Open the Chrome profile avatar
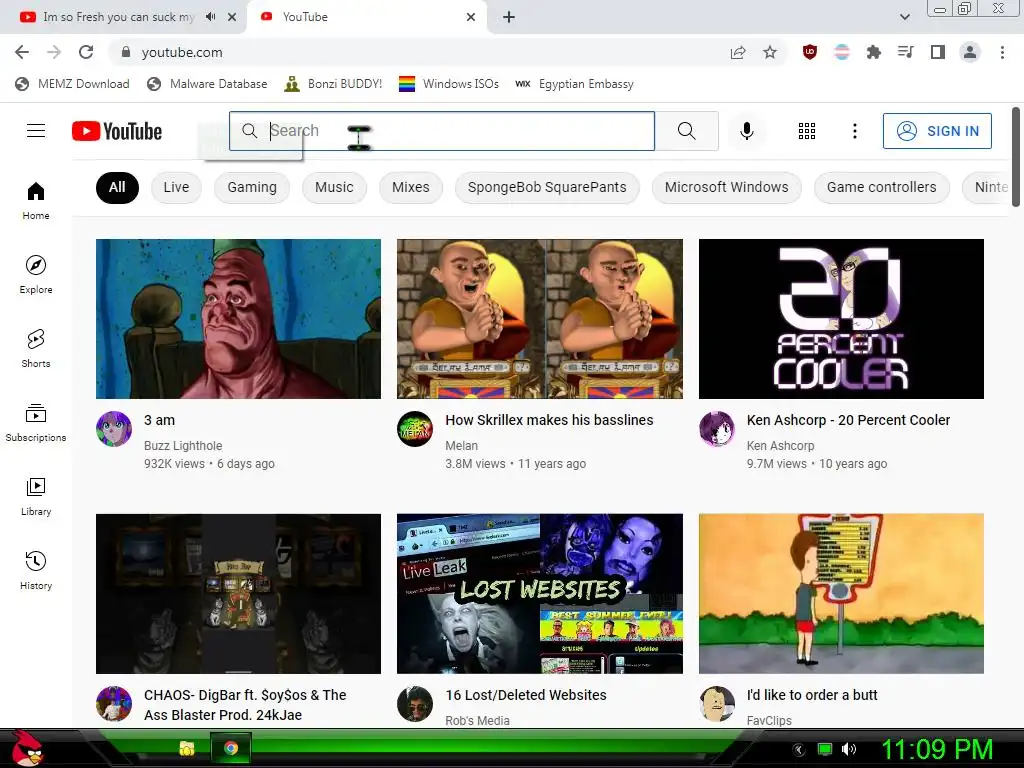 (970, 52)
